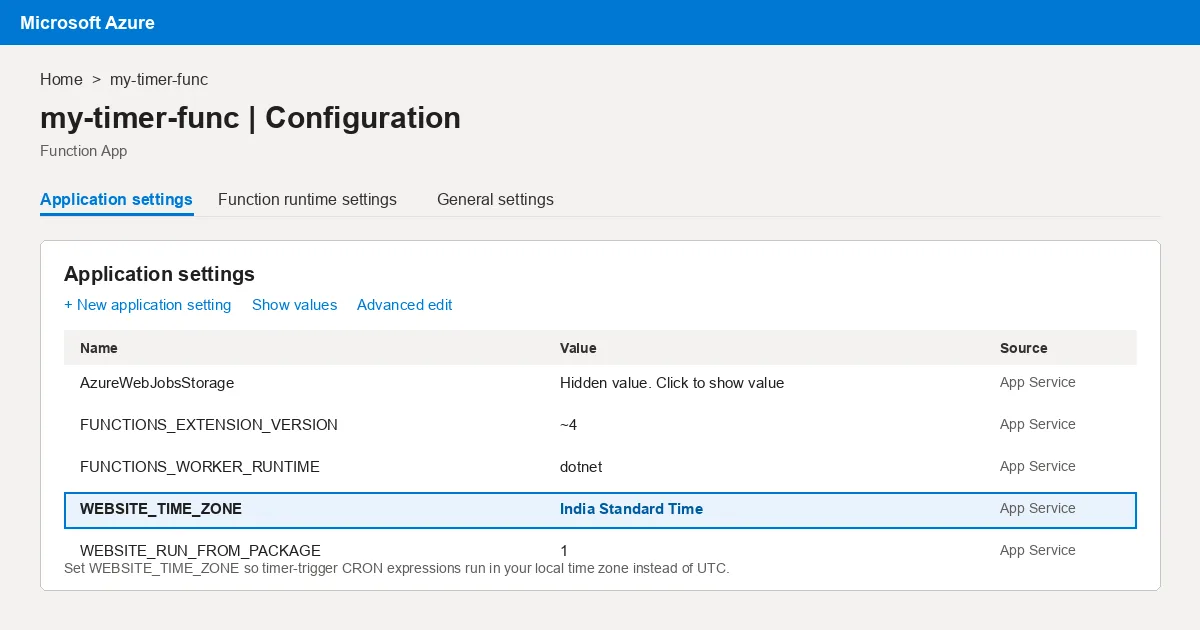The image size is (1200, 630).
Task: Click the Function App subtitle
Action: tap(83, 151)
